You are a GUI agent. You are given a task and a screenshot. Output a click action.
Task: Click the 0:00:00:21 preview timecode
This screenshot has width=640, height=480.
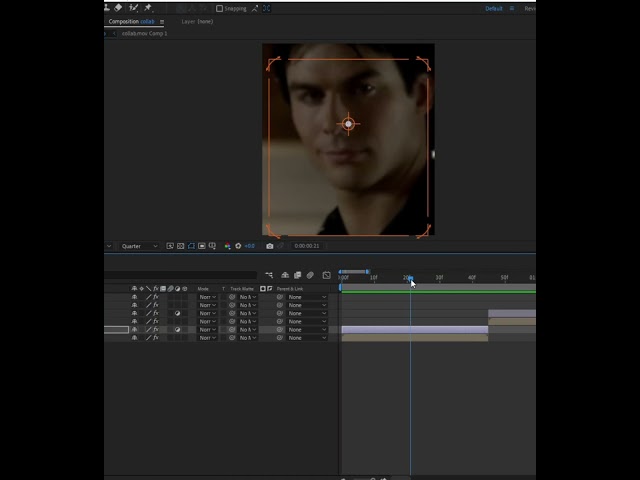pos(307,246)
